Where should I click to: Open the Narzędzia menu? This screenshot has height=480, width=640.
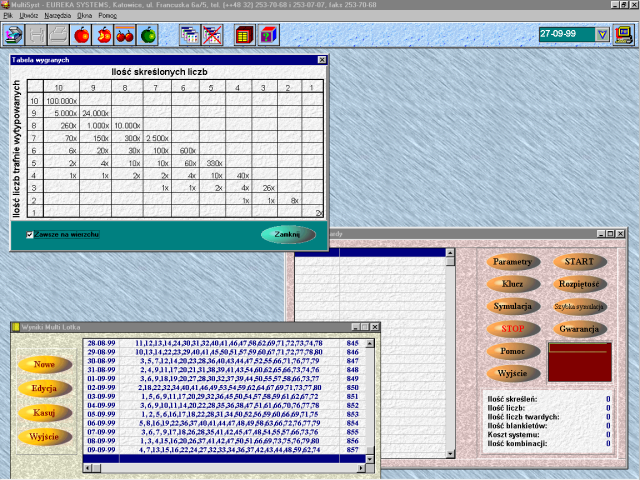pos(56,16)
